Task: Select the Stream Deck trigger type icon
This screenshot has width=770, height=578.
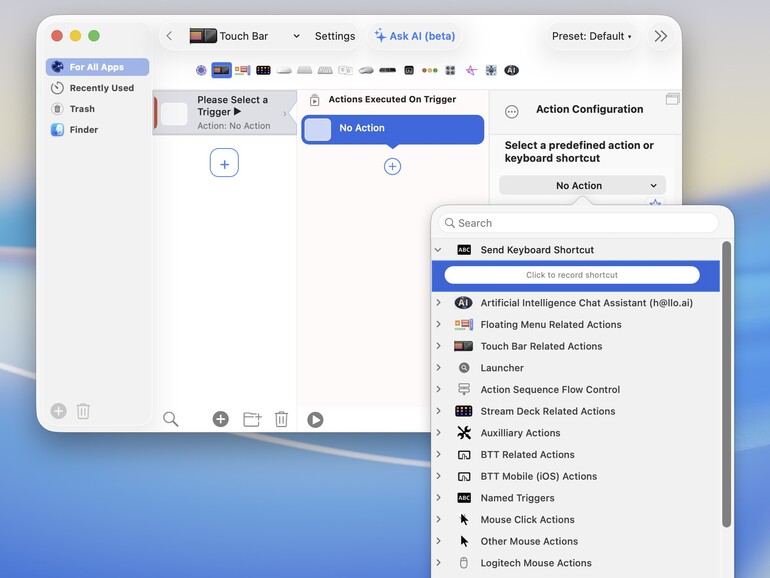Action: point(263,70)
